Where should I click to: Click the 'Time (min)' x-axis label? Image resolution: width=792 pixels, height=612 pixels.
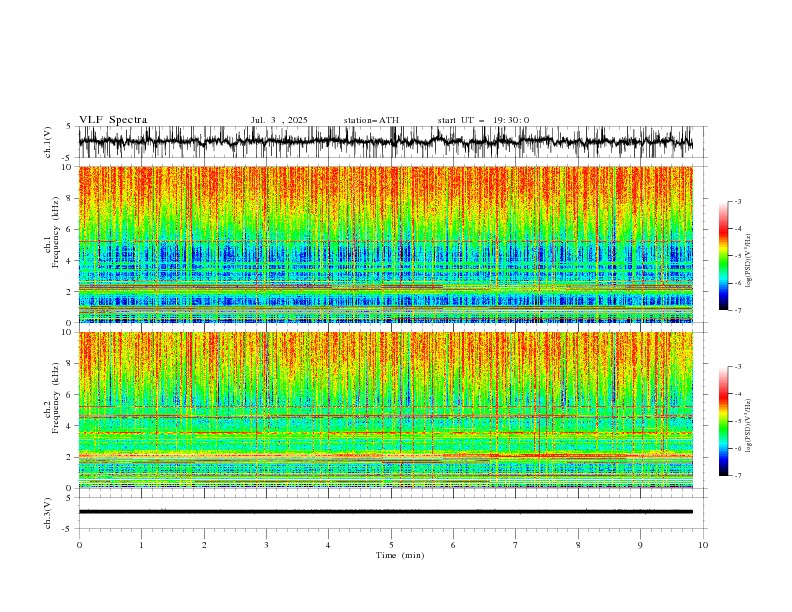400,555
